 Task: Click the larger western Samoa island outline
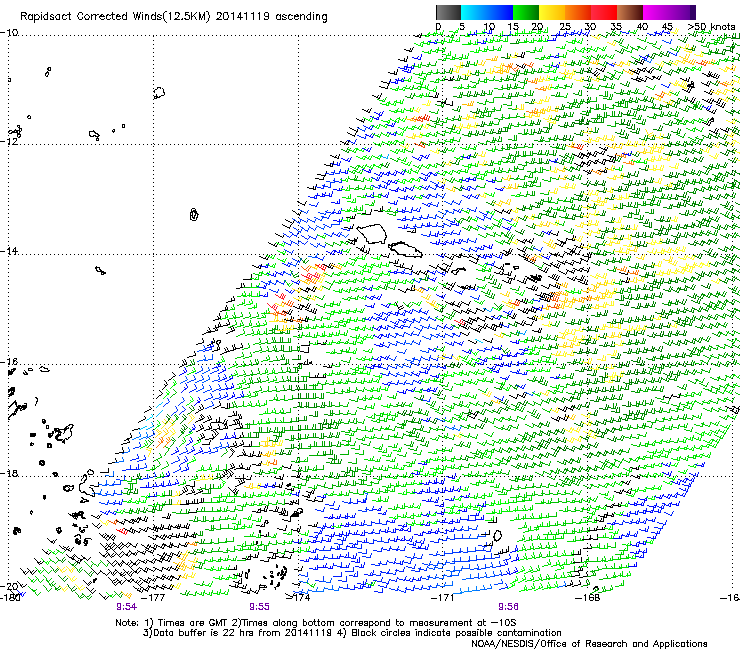(x=371, y=234)
